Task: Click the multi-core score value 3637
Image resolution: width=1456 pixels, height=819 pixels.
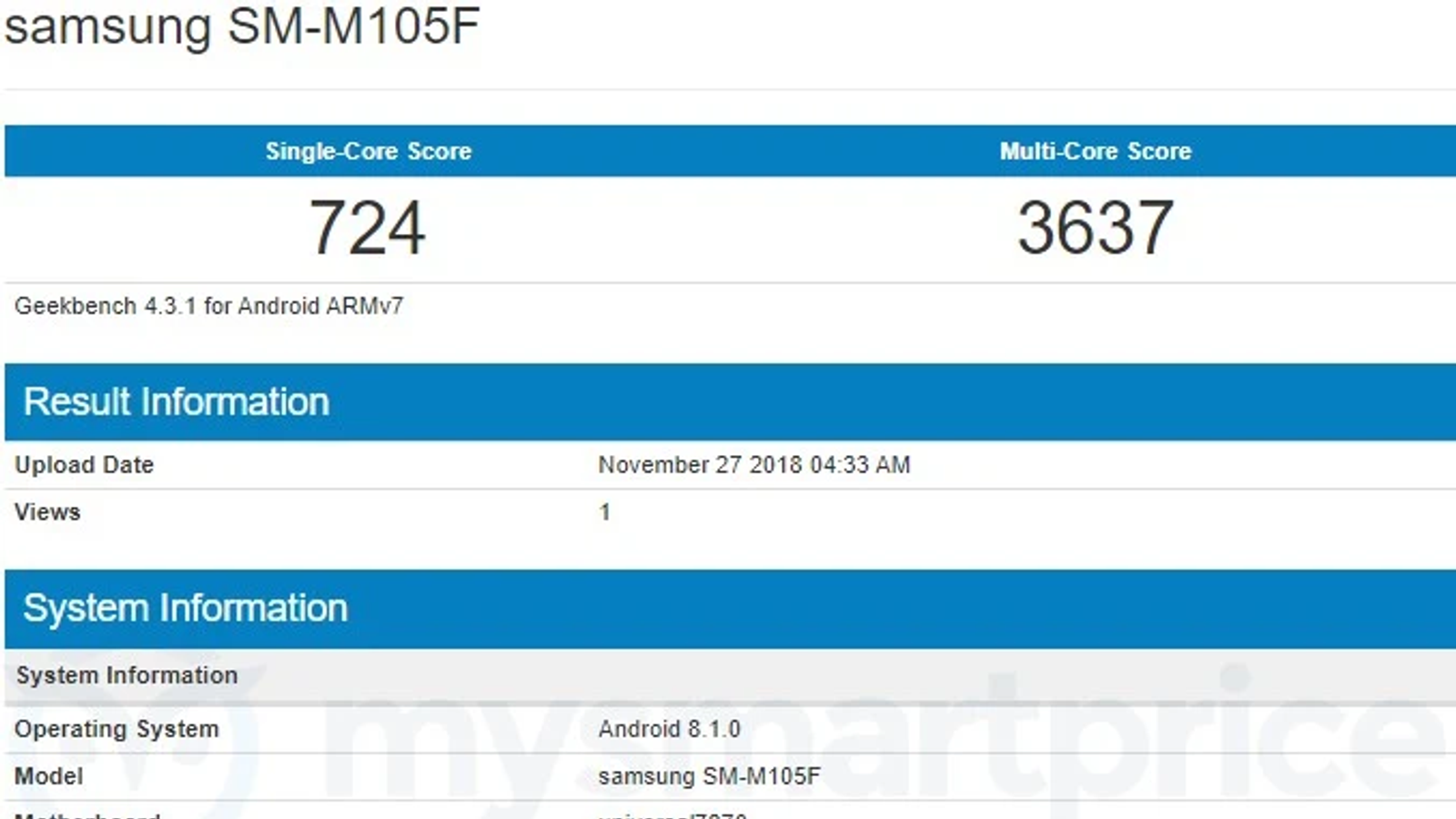Action: [x=1096, y=227]
